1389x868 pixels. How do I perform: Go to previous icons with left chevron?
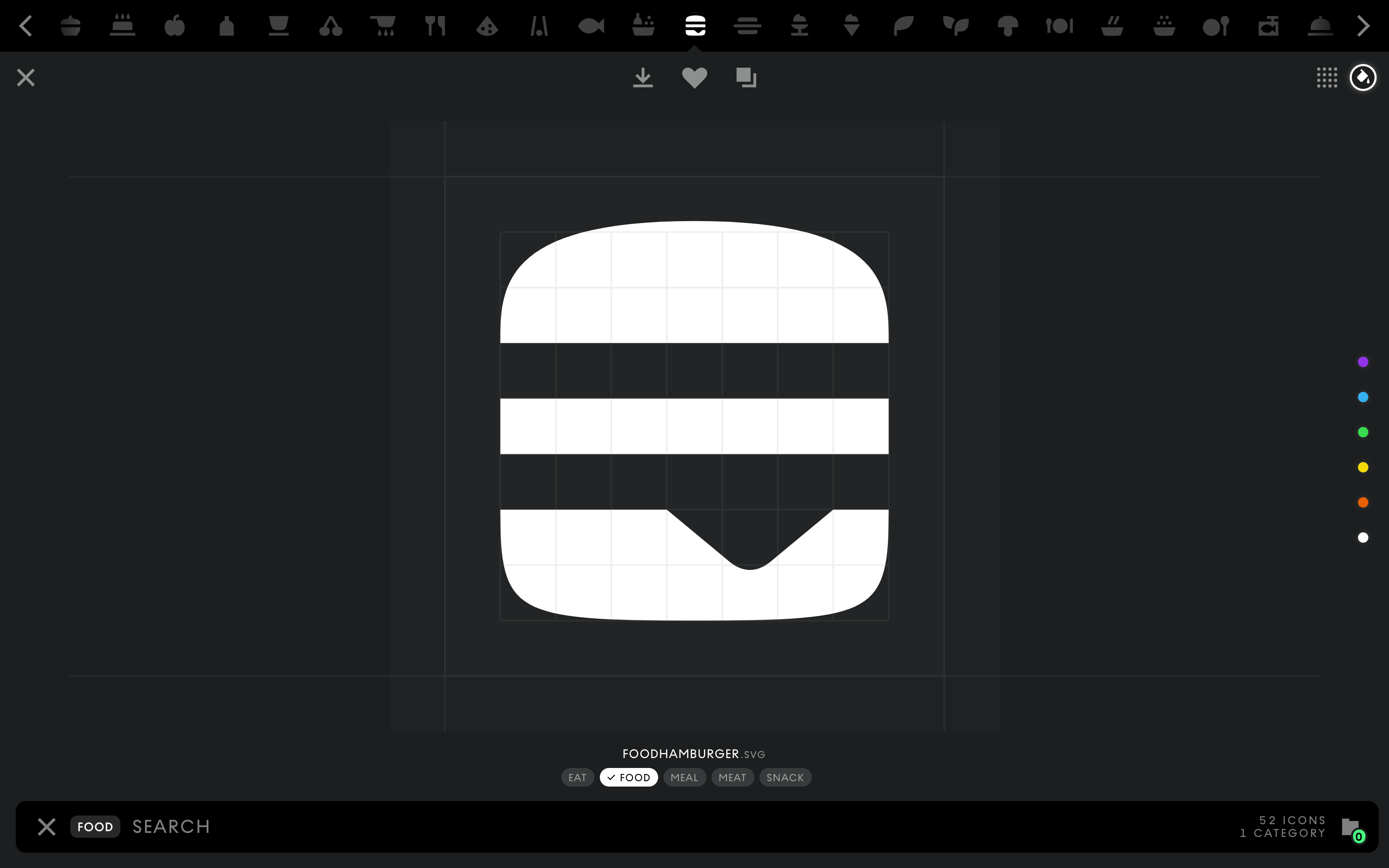25,26
